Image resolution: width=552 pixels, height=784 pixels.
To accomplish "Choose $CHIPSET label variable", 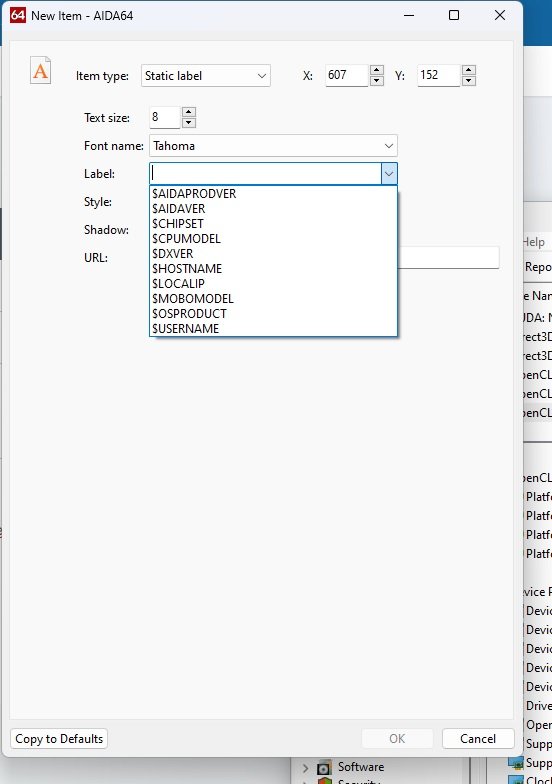I will [x=273, y=224].
